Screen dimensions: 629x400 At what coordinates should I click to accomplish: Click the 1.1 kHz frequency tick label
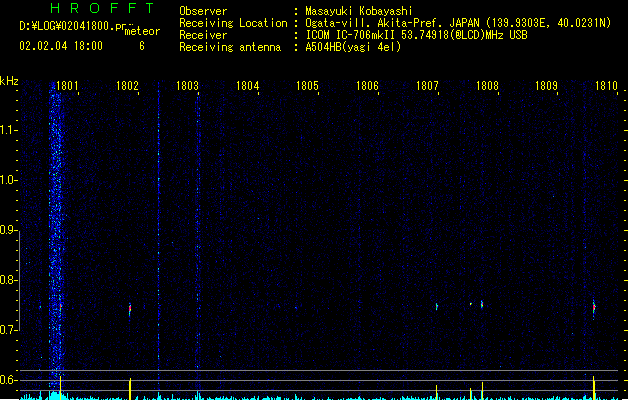point(9,130)
